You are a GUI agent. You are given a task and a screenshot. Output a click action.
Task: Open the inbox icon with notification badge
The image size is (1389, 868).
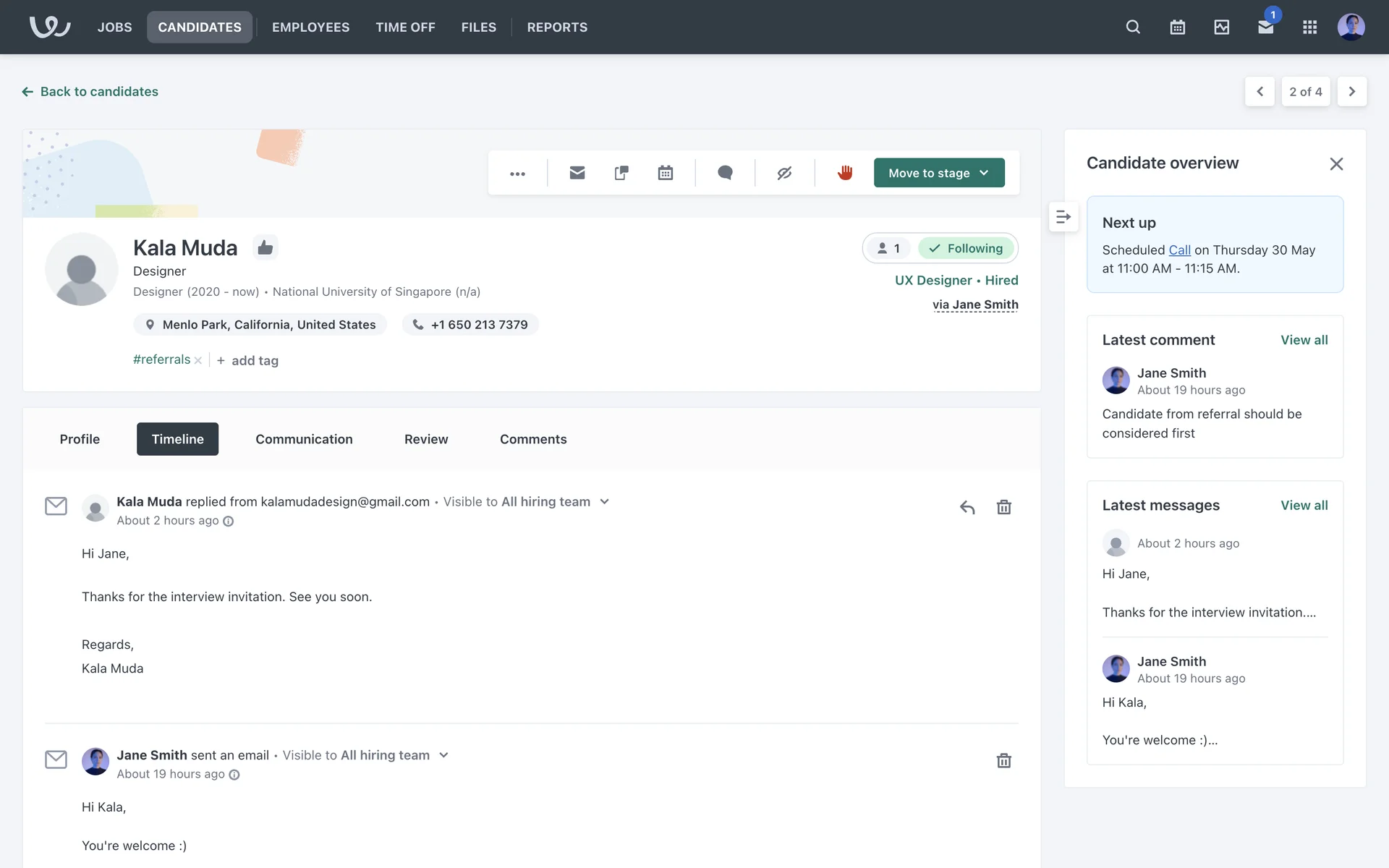[x=1265, y=27]
